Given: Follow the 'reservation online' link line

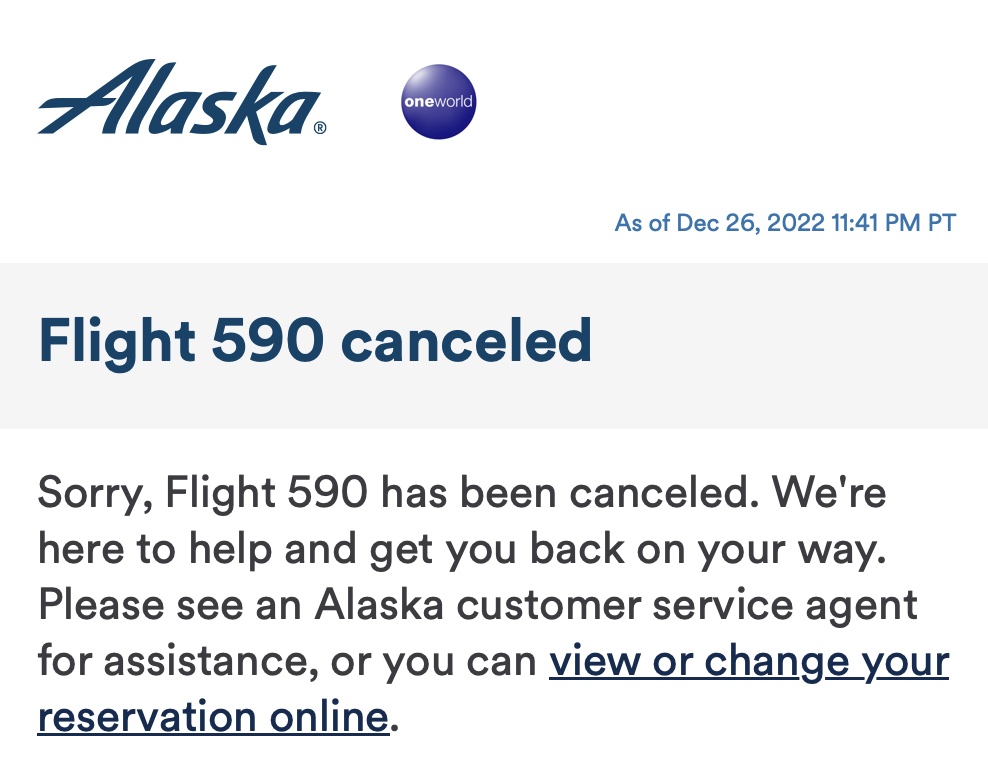Looking at the screenshot, I should 213,717.
